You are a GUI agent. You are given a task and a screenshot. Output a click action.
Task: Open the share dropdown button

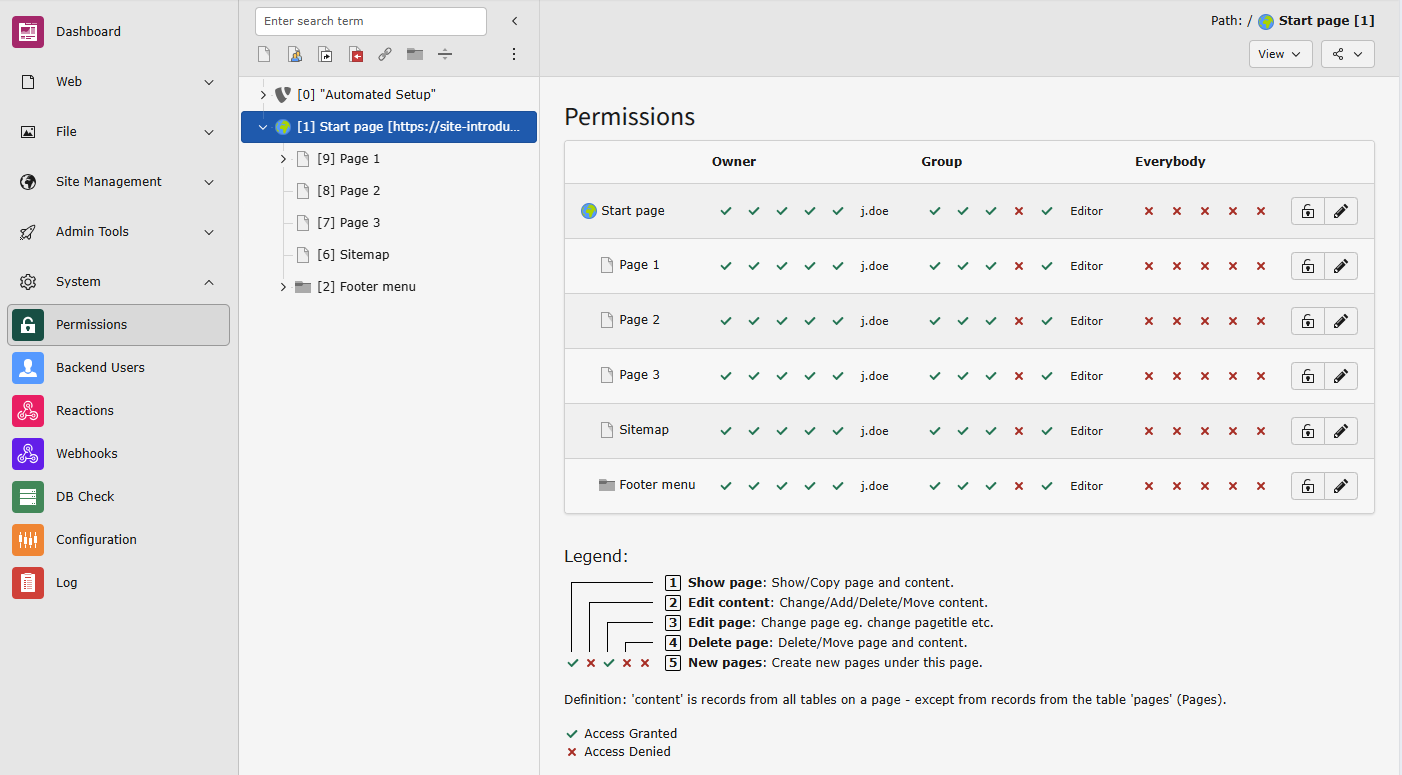[1347, 54]
